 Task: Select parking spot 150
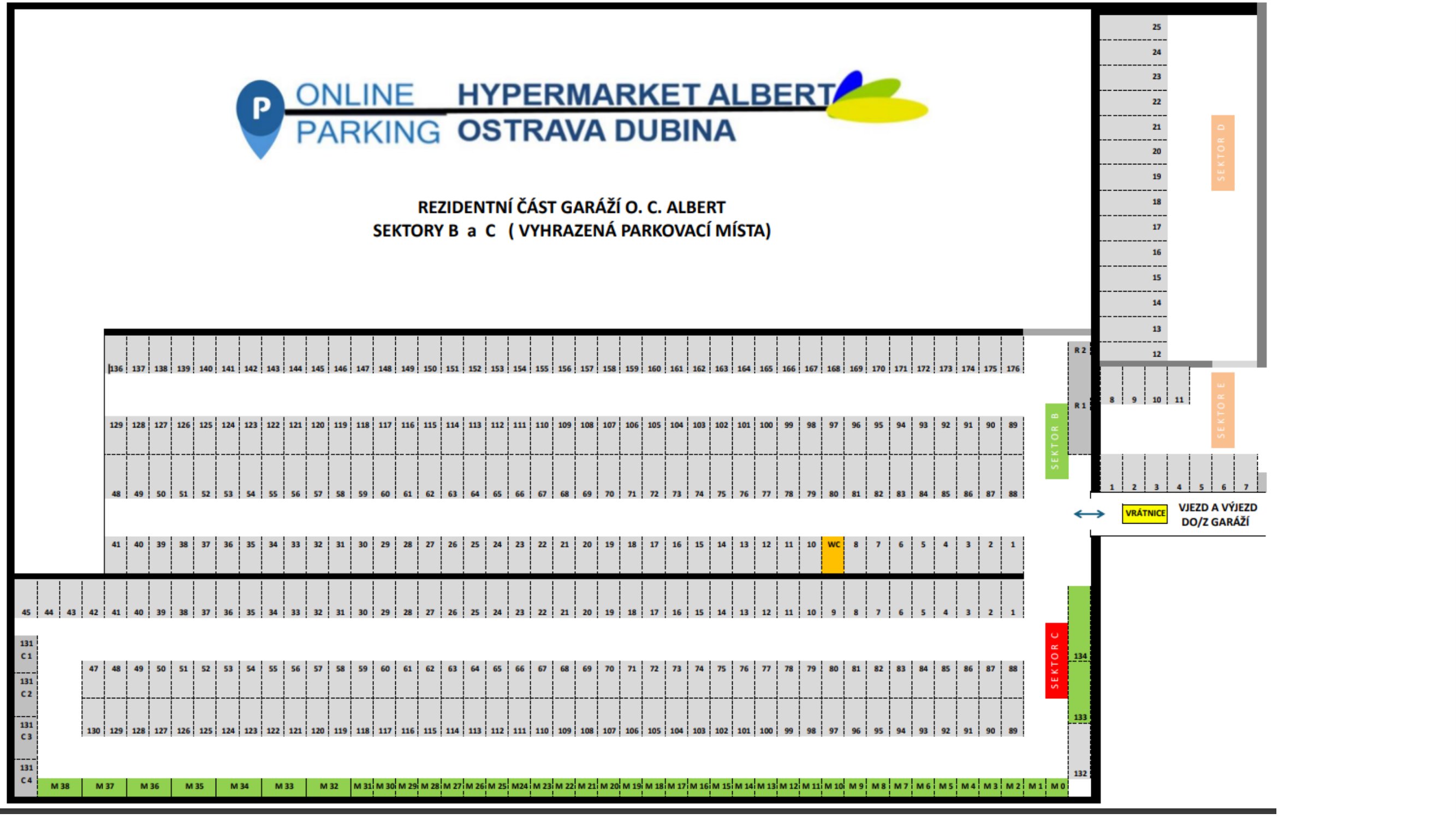[430, 354]
